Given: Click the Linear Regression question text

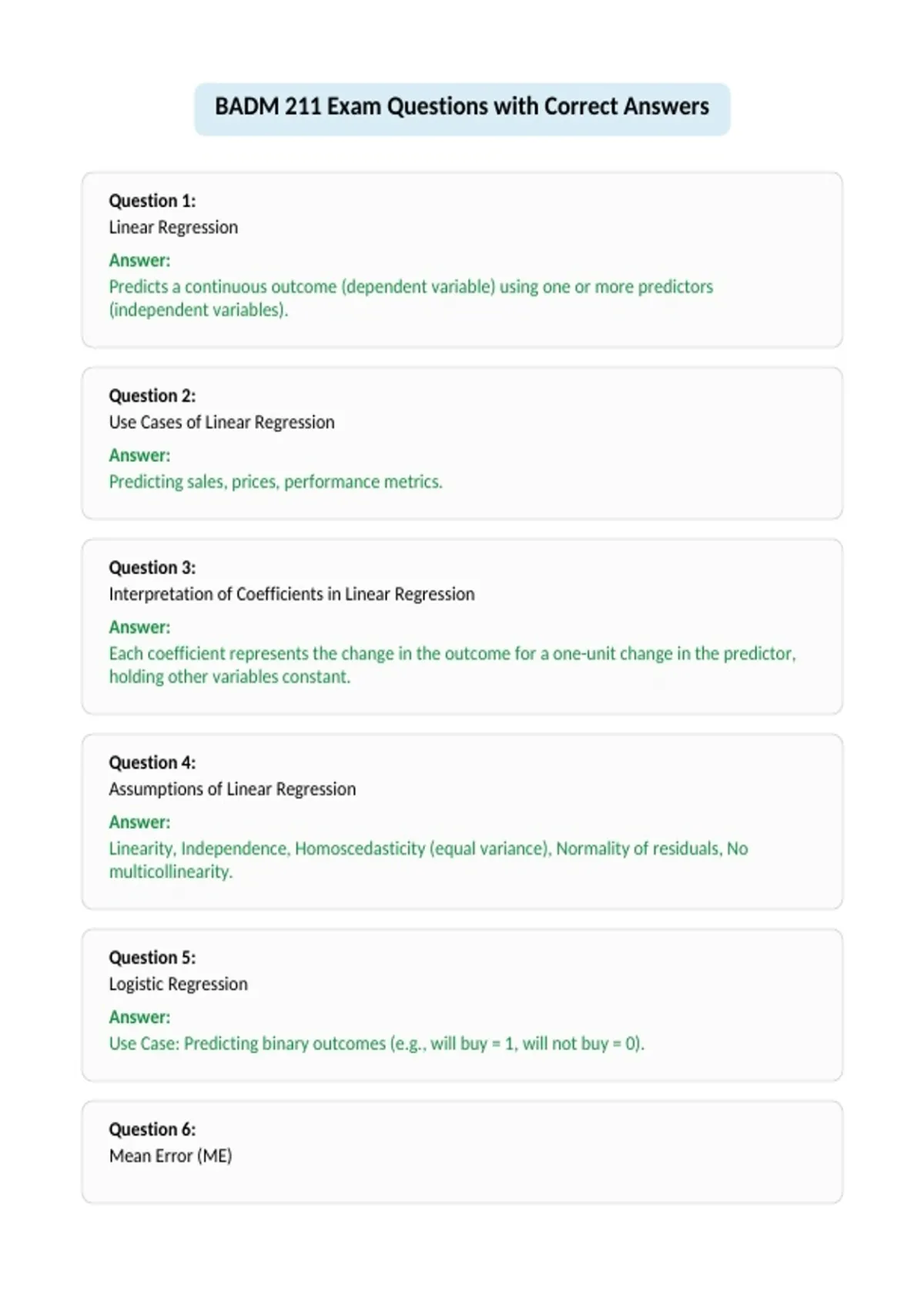Looking at the screenshot, I should [173, 228].
